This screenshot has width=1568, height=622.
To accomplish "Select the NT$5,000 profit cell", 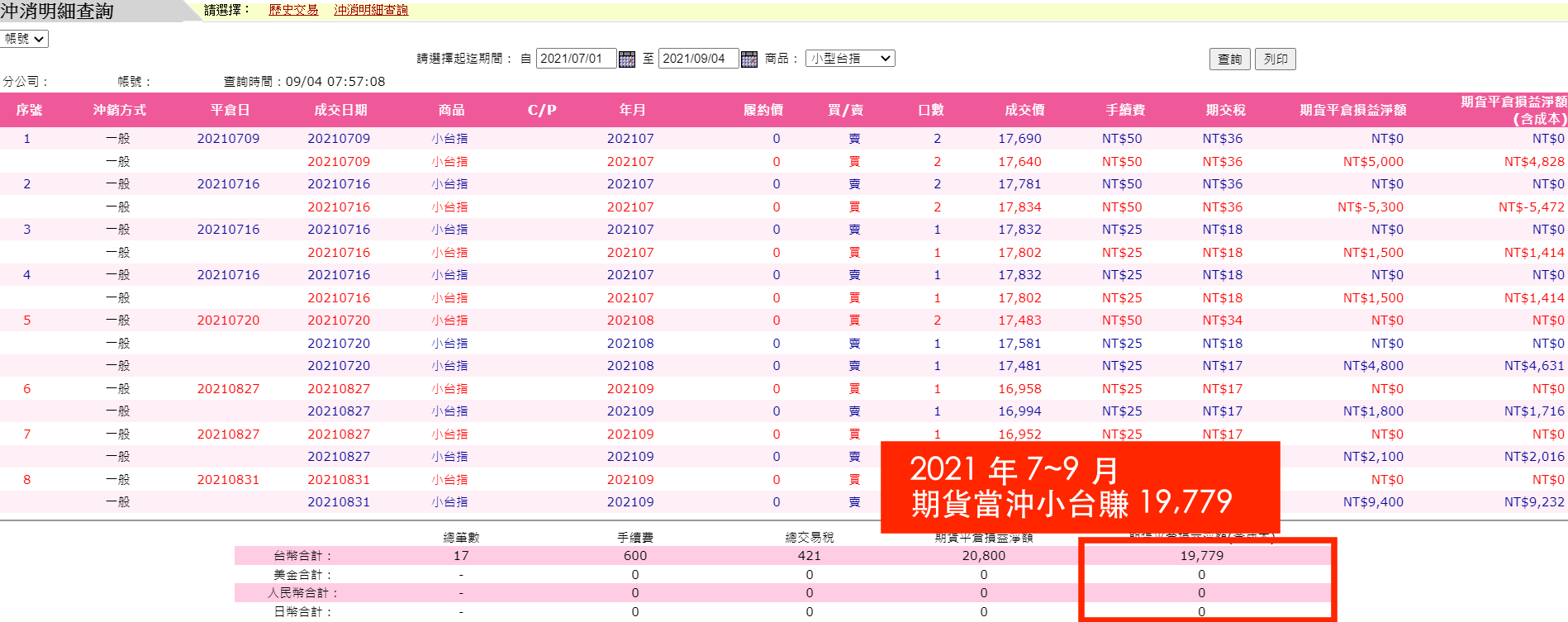I will (1373, 162).
